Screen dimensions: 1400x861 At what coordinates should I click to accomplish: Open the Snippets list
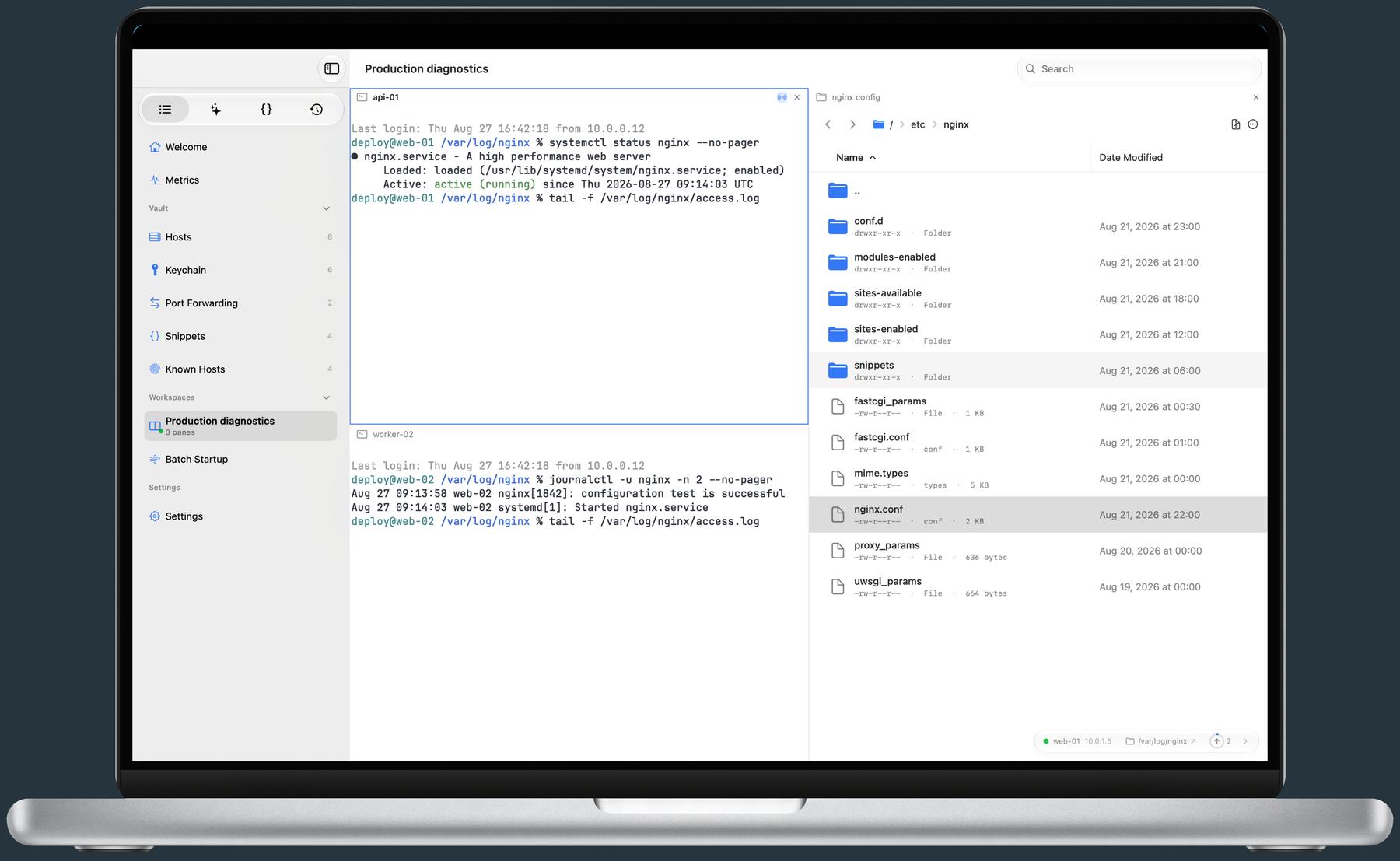click(240, 336)
